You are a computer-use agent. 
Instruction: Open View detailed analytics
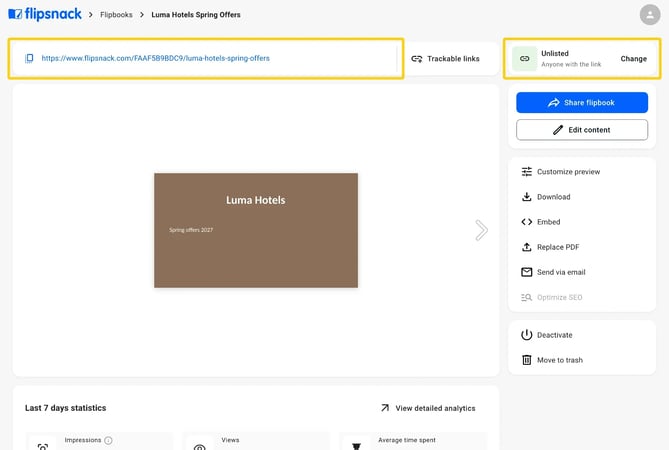click(428, 408)
